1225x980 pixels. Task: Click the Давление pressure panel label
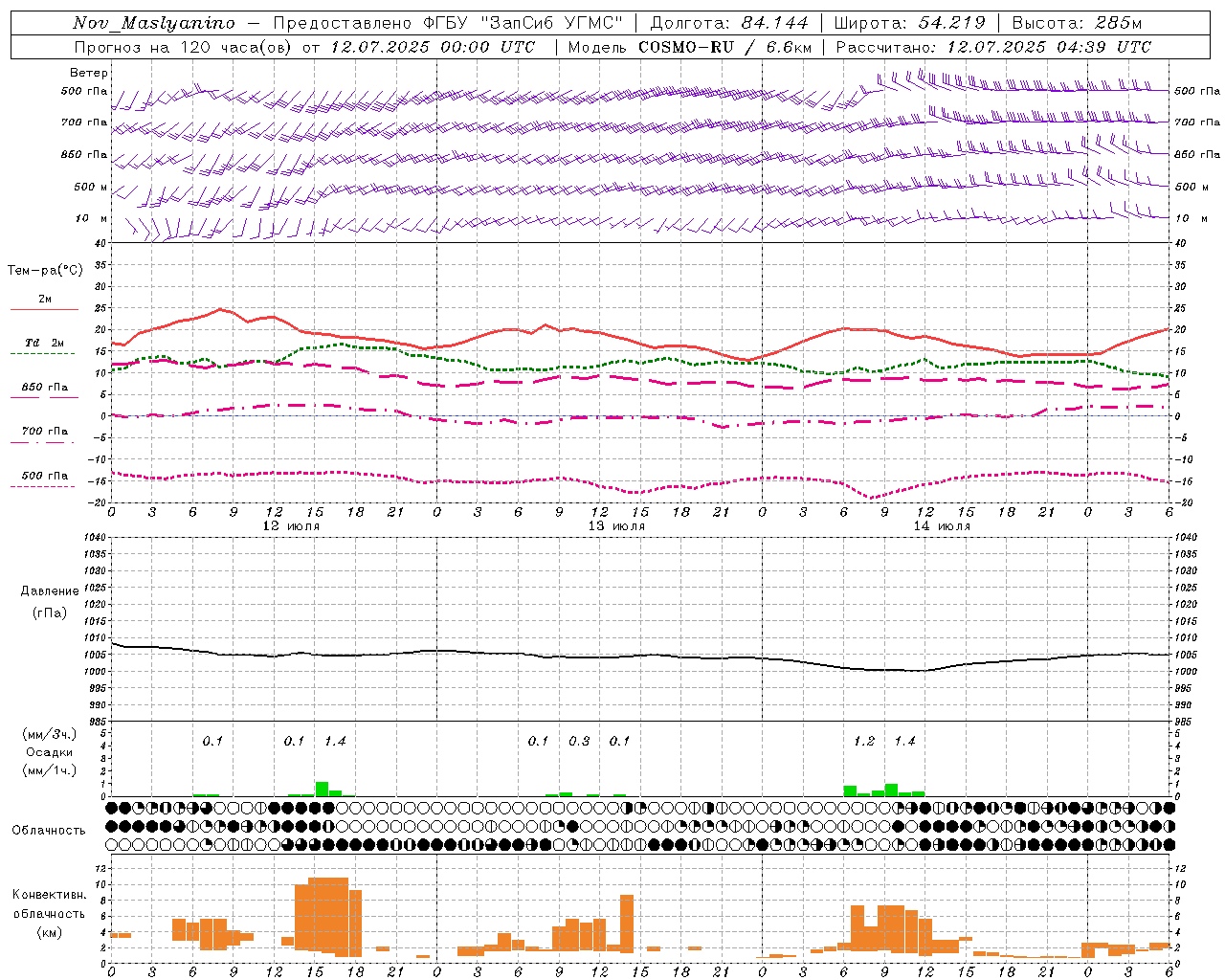[x=50, y=591]
